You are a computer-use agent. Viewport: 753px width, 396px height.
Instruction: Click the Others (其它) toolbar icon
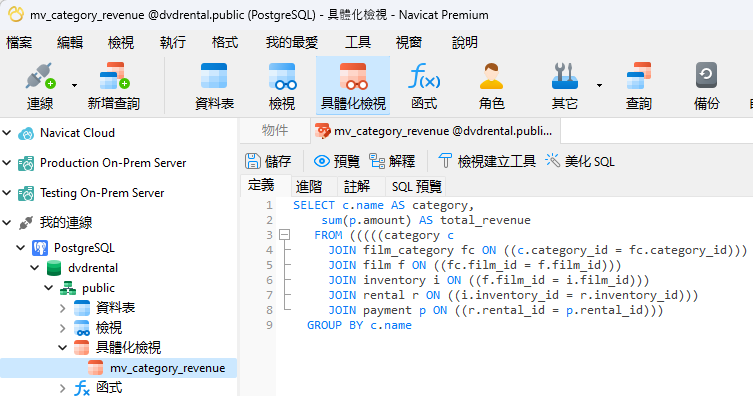pyautogui.click(x=565, y=86)
